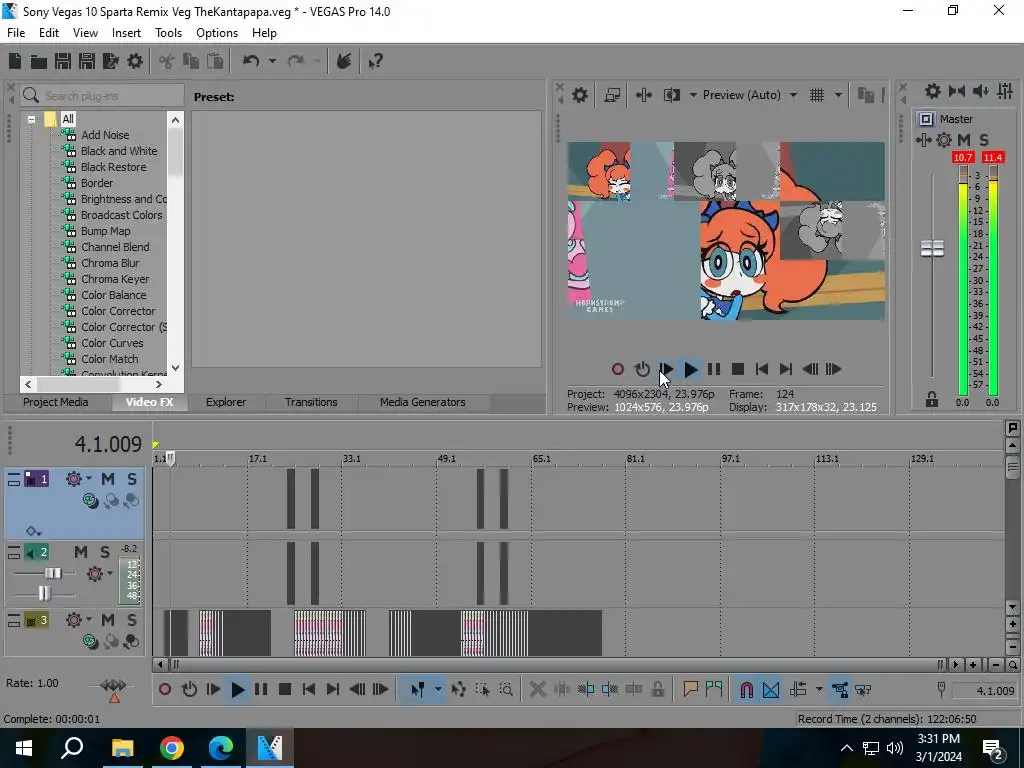The image size is (1024, 768).
Task: Click Go to Start in timeline transport
Action: 309,690
